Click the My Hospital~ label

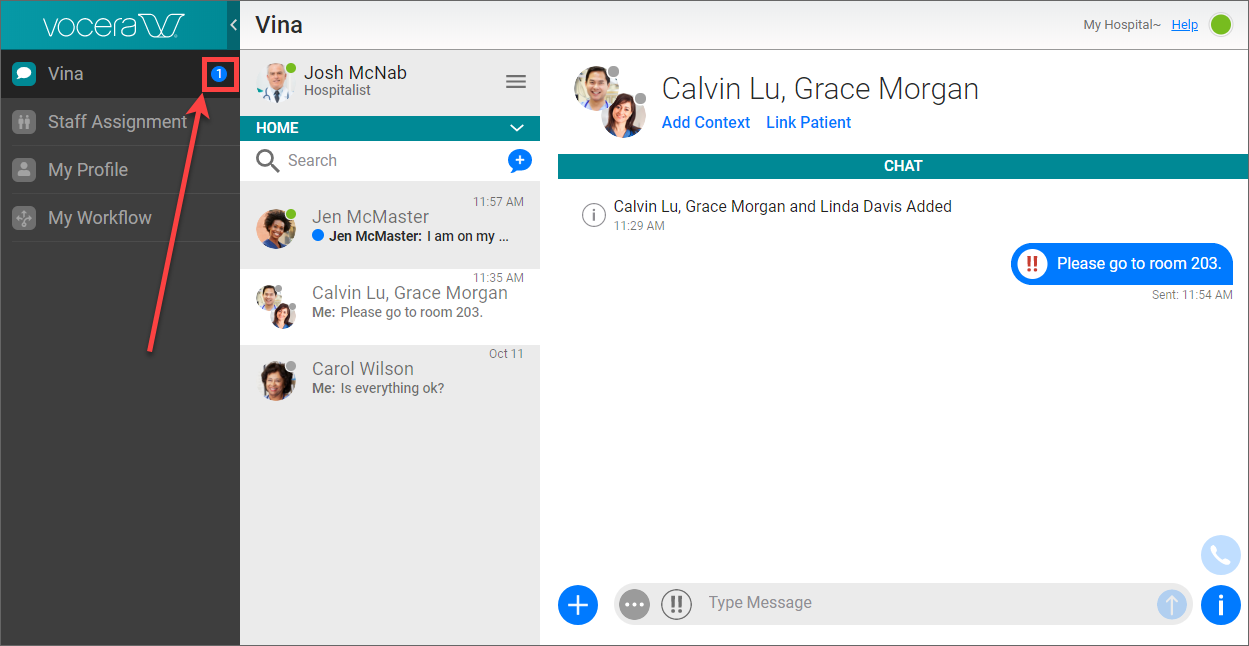point(1122,25)
